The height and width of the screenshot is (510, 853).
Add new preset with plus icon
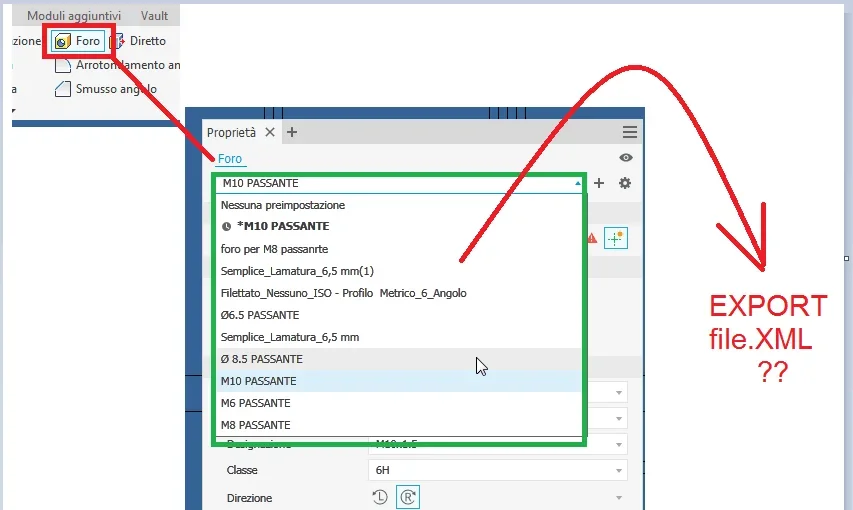pos(599,183)
